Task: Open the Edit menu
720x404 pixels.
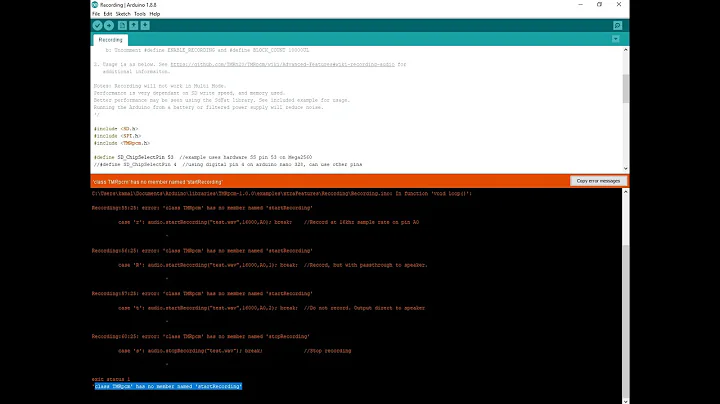Action: pyautogui.click(x=108, y=14)
